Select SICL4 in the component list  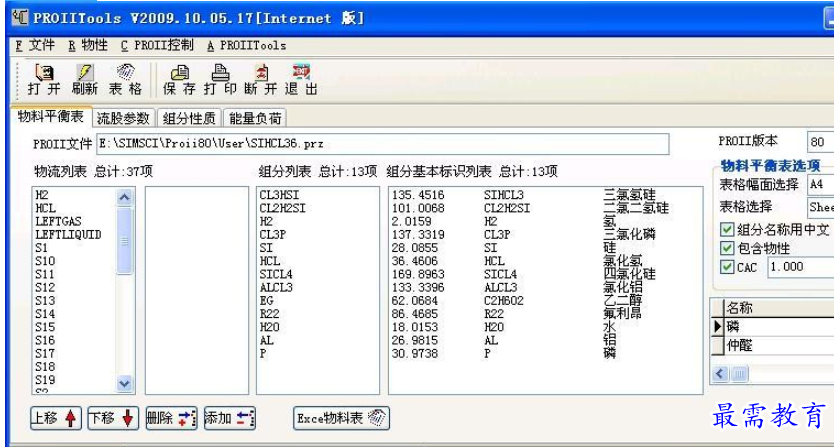[x=276, y=274]
